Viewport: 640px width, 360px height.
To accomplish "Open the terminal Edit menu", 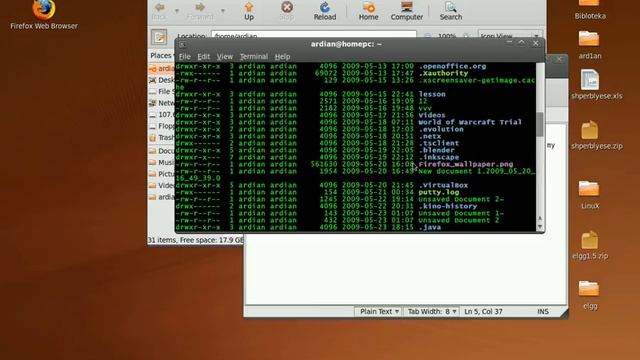I will [204, 57].
